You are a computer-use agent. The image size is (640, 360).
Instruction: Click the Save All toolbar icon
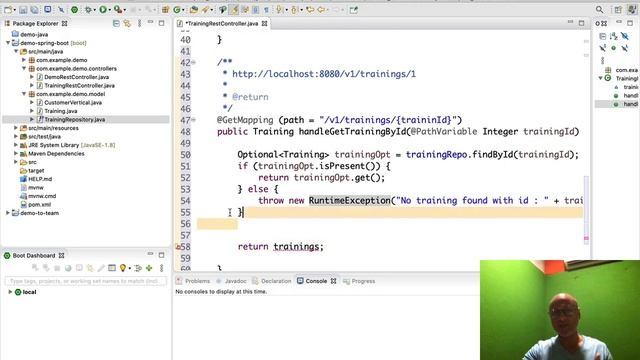34,9
